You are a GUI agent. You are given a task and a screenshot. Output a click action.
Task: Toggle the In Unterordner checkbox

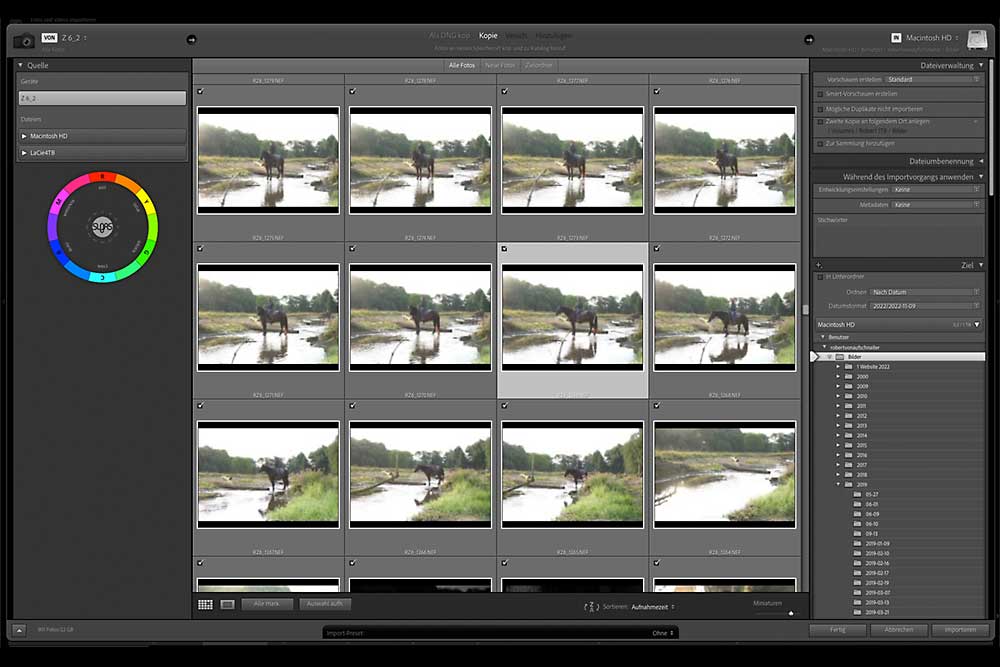(820, 277)
